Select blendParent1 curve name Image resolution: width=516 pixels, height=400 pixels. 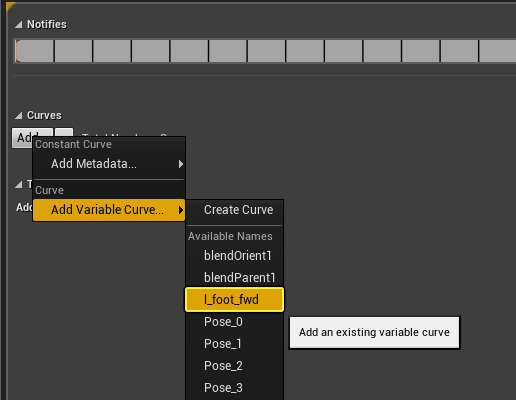[x=235, y=278]
